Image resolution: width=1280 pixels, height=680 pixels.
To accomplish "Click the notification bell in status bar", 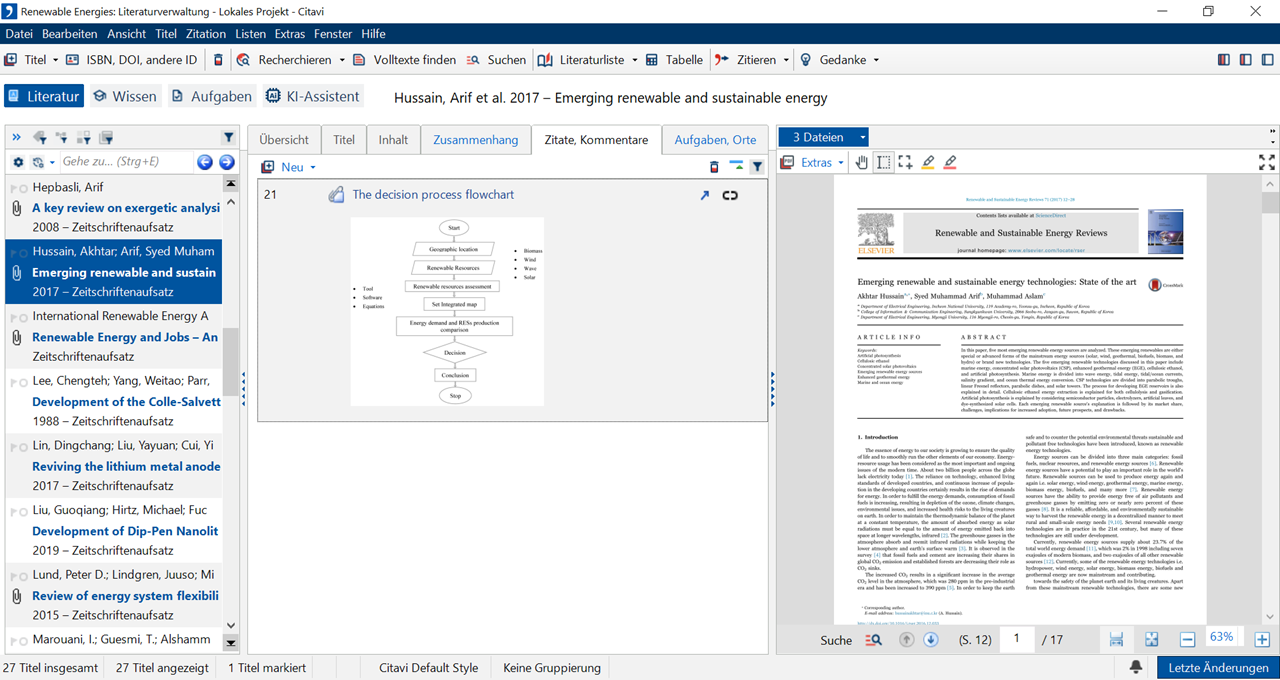I will (1136, 667).
